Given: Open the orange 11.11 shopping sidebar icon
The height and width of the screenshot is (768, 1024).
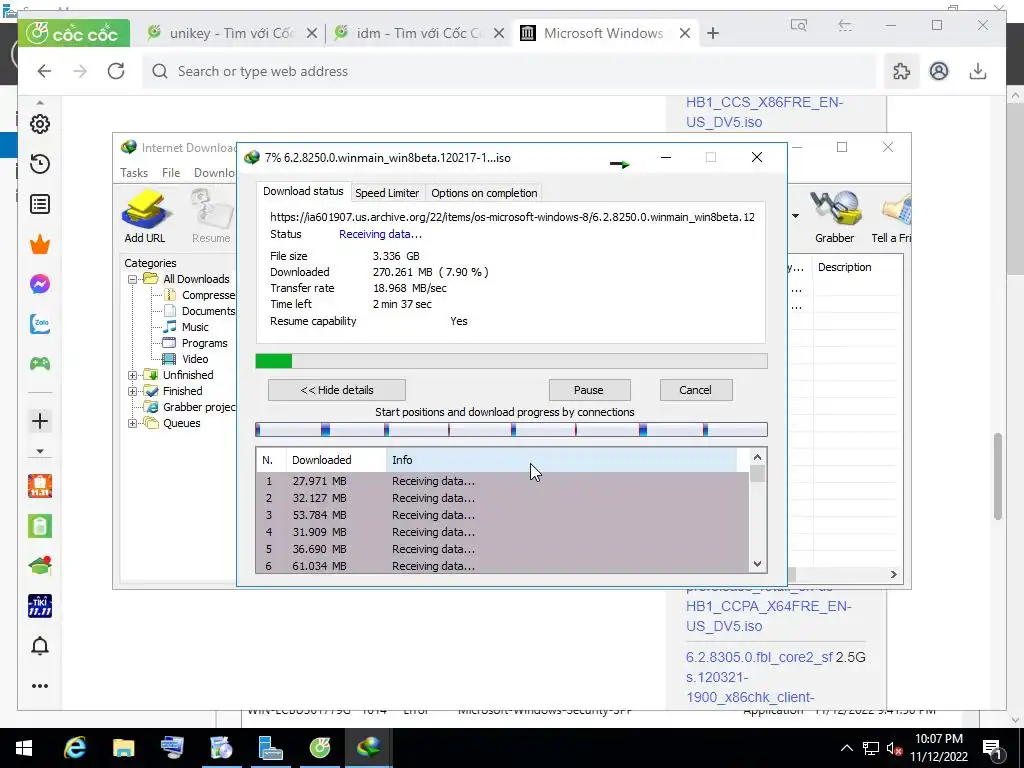Looking at the screenshot, I should (40, 486).
